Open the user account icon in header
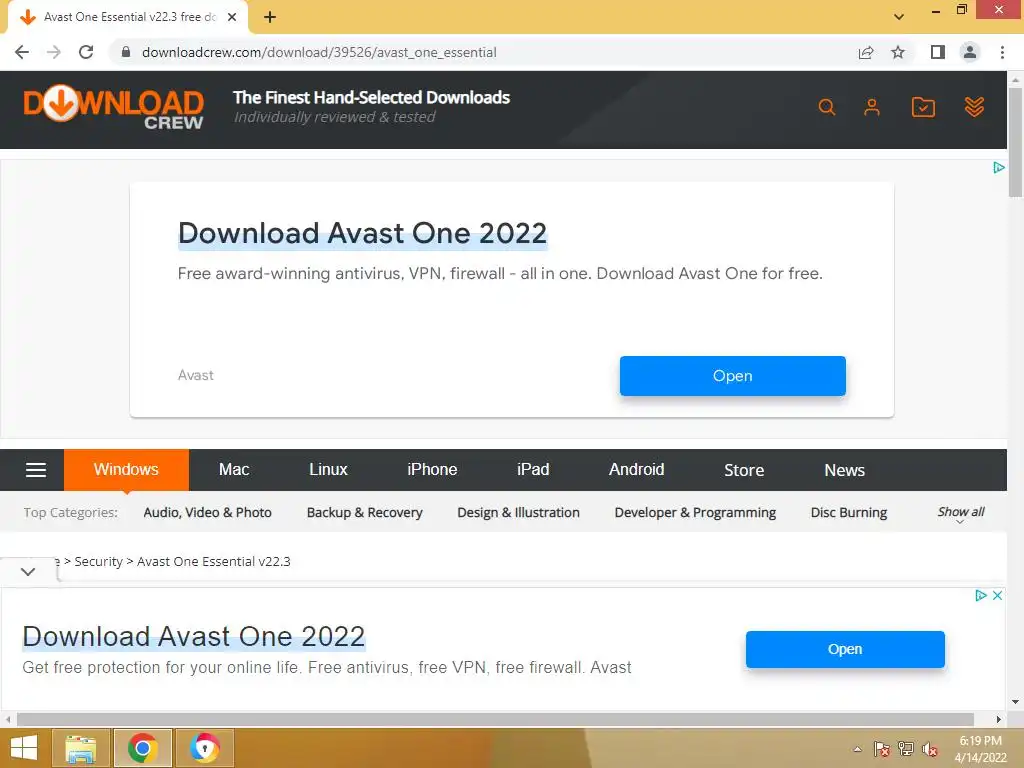 click(x=872, y=107)
